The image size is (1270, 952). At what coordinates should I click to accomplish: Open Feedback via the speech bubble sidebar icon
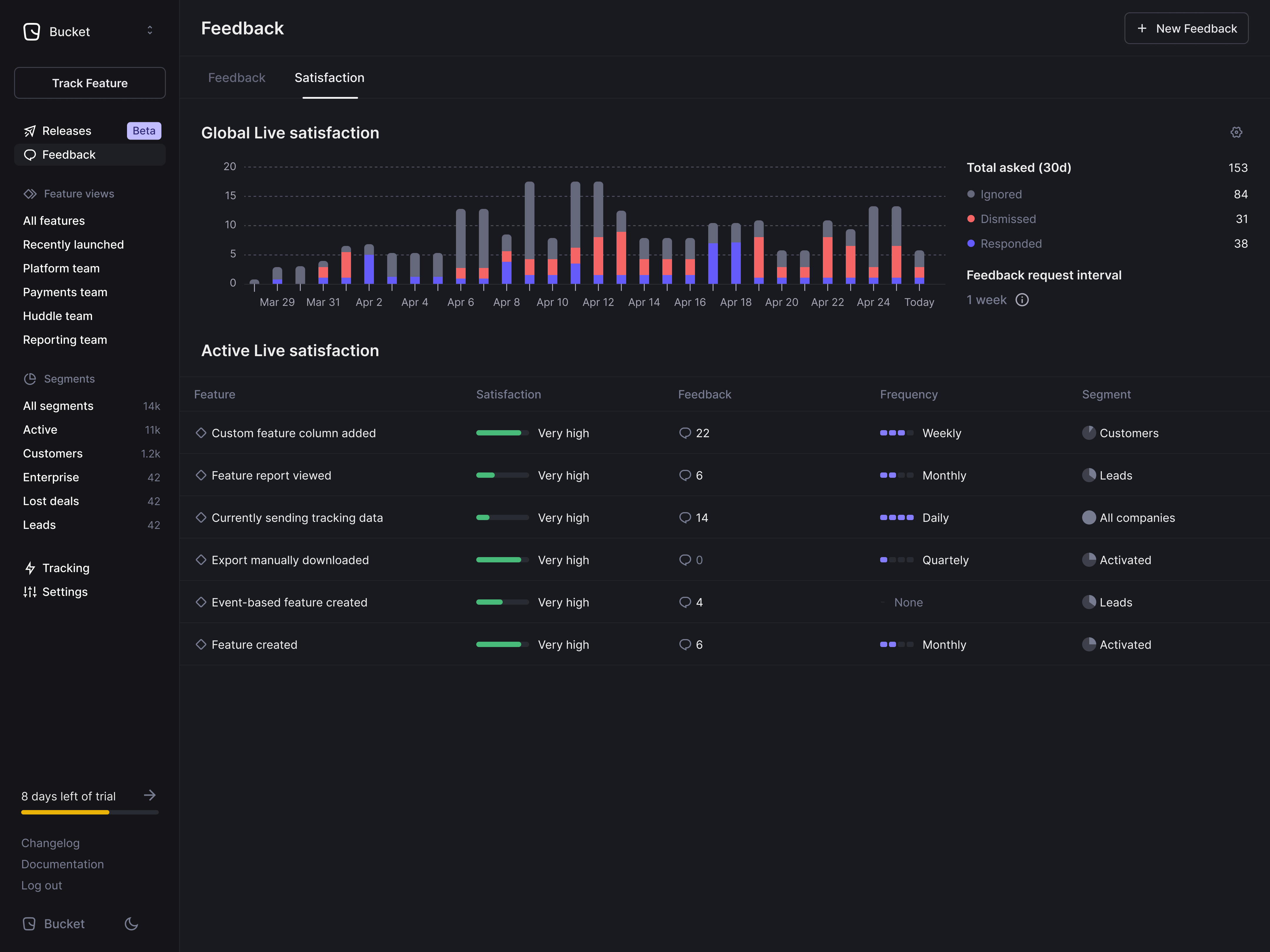coord(31,154)
